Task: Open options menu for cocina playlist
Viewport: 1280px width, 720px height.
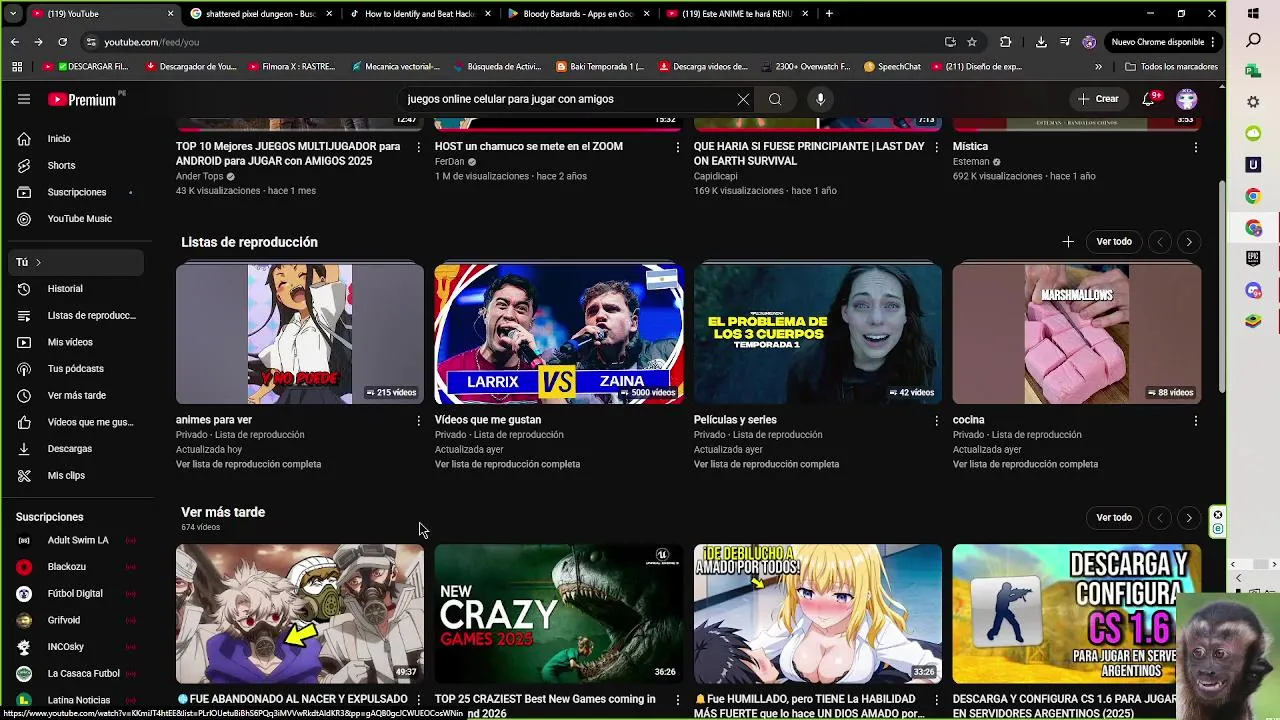Action: (x=1196, y=421)
